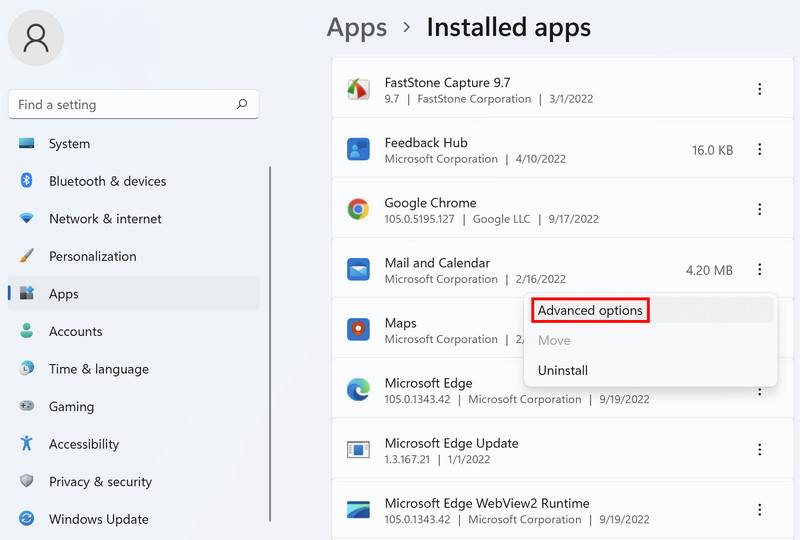Go to System settings
The width and height of the screenshot is (800, 540).
(x=134, y=143)
